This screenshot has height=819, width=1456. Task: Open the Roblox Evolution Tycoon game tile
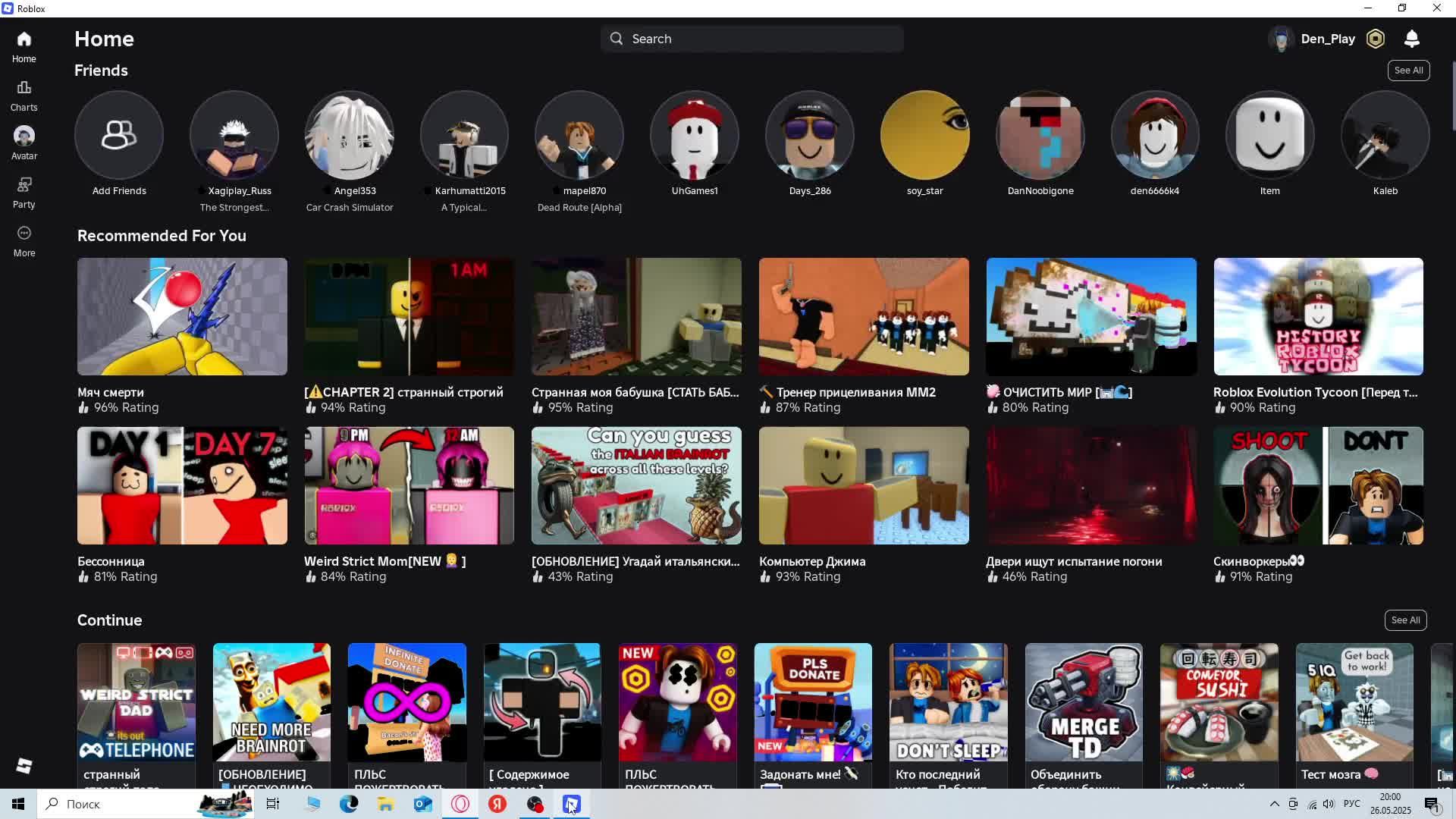[1318, 316]
